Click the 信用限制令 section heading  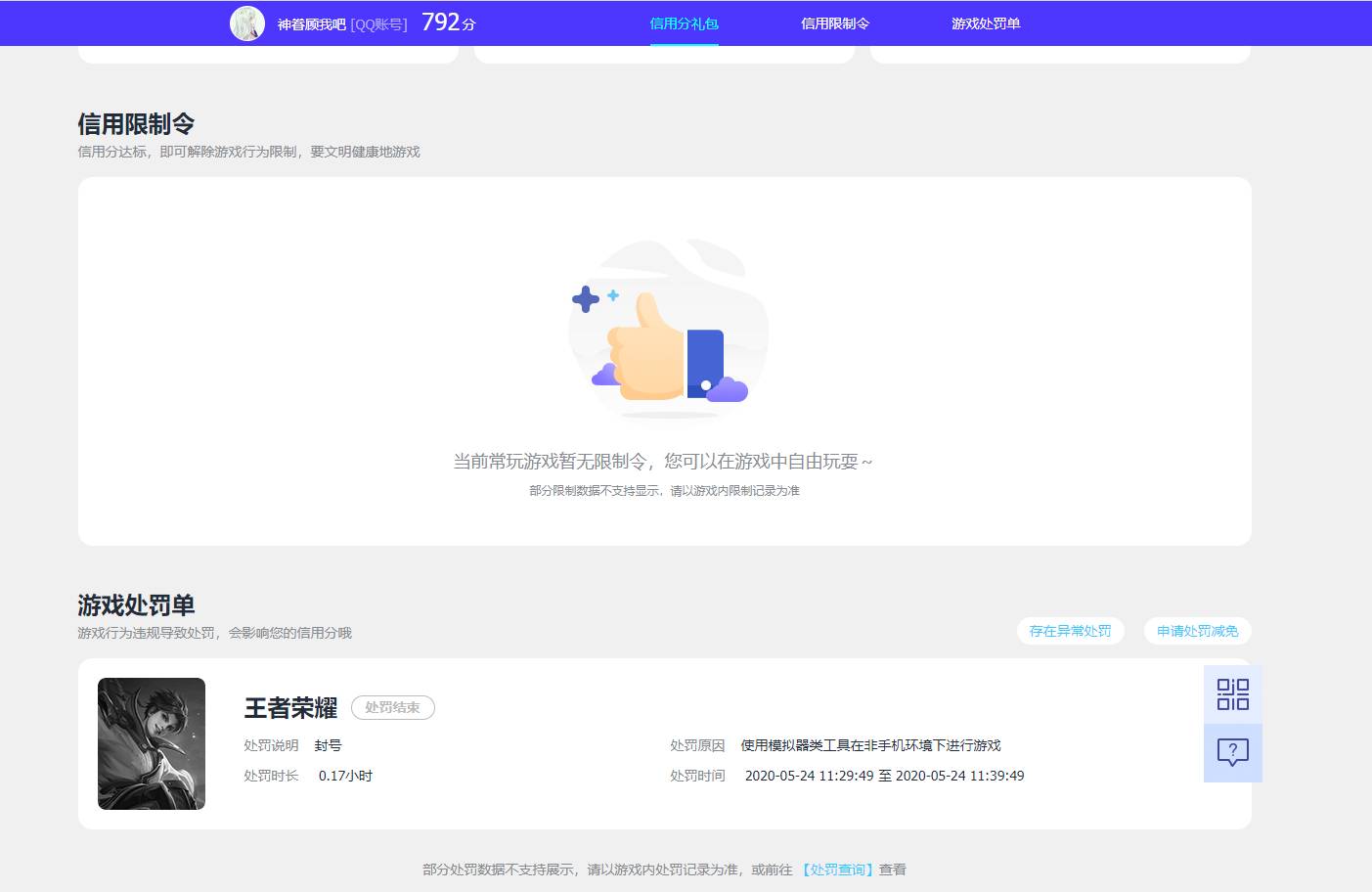(137, 124)
